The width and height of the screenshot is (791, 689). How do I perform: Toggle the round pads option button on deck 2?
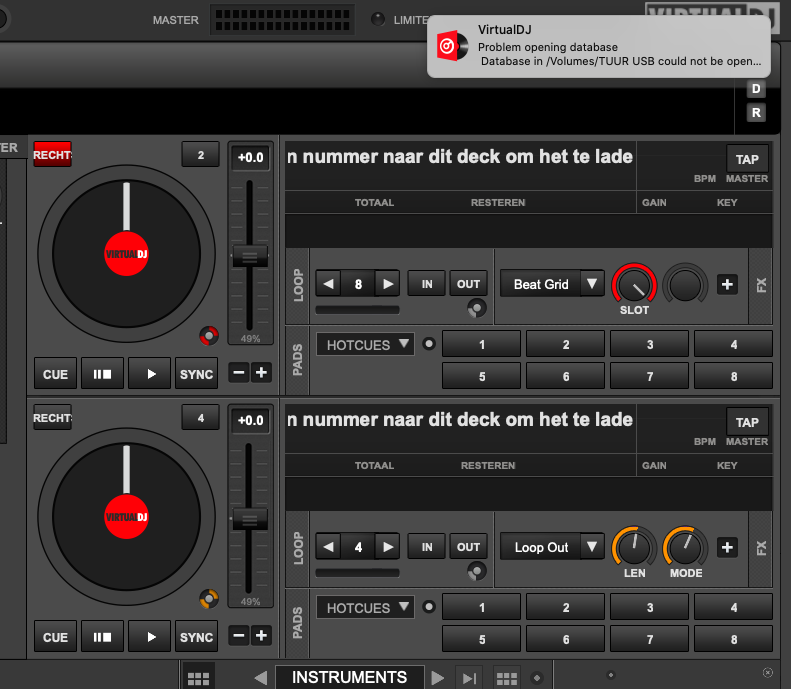pyautogui.click(x=429, y=344)
